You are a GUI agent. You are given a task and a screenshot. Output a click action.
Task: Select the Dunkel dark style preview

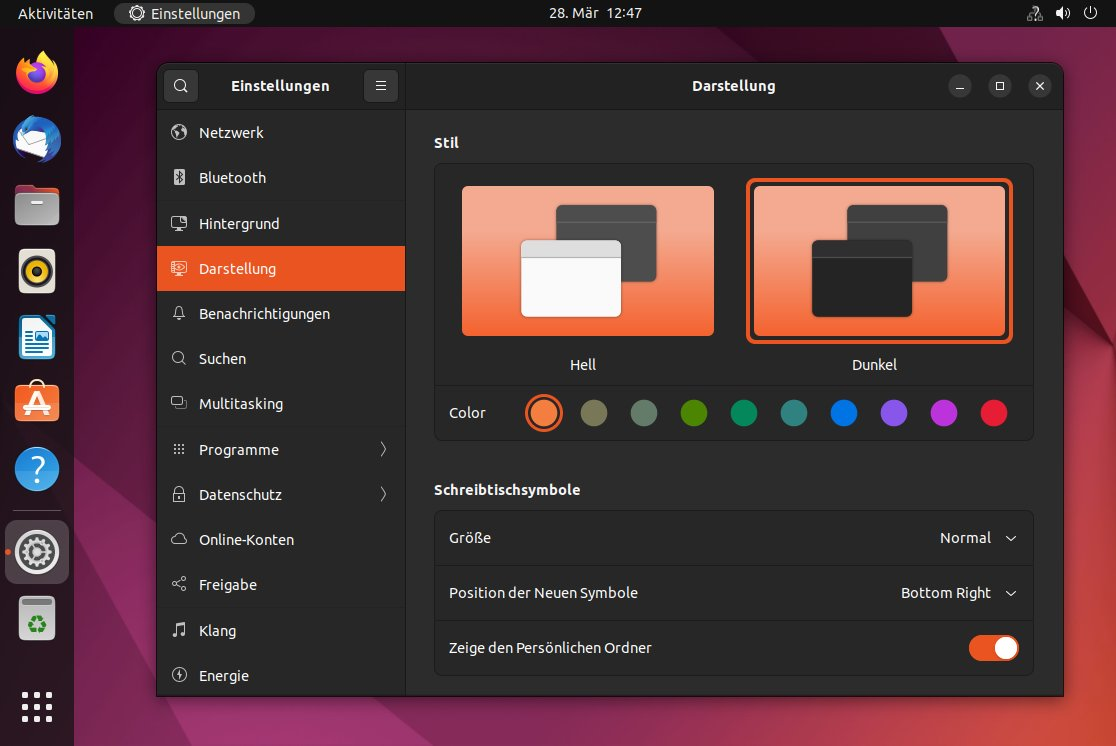pos(880,260)
